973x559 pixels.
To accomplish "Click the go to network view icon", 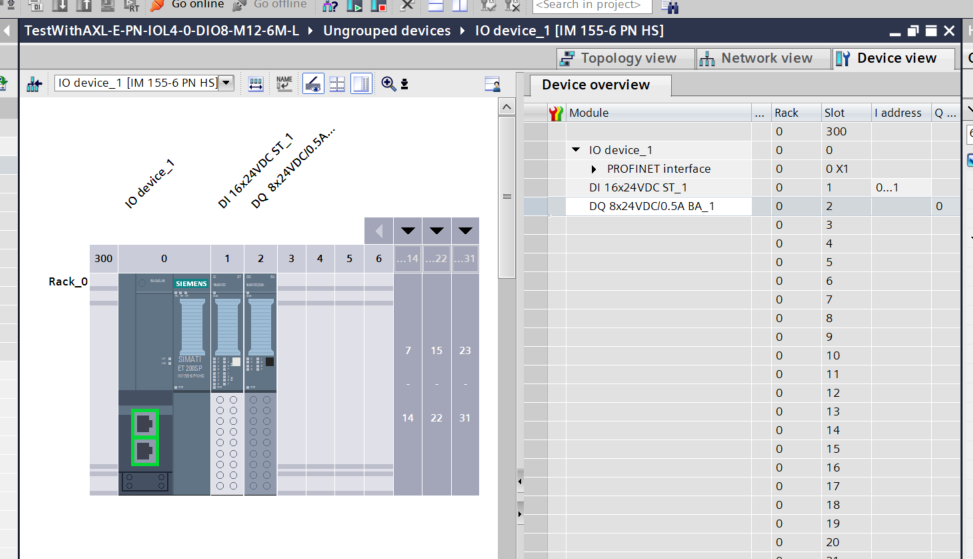I will 34,84.
